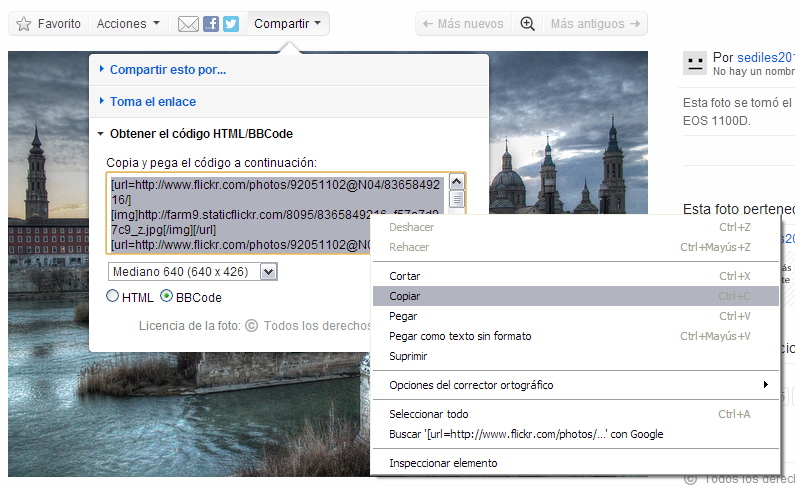
Task: Select the HTML radio button
Action: click(x=113, y=297)
